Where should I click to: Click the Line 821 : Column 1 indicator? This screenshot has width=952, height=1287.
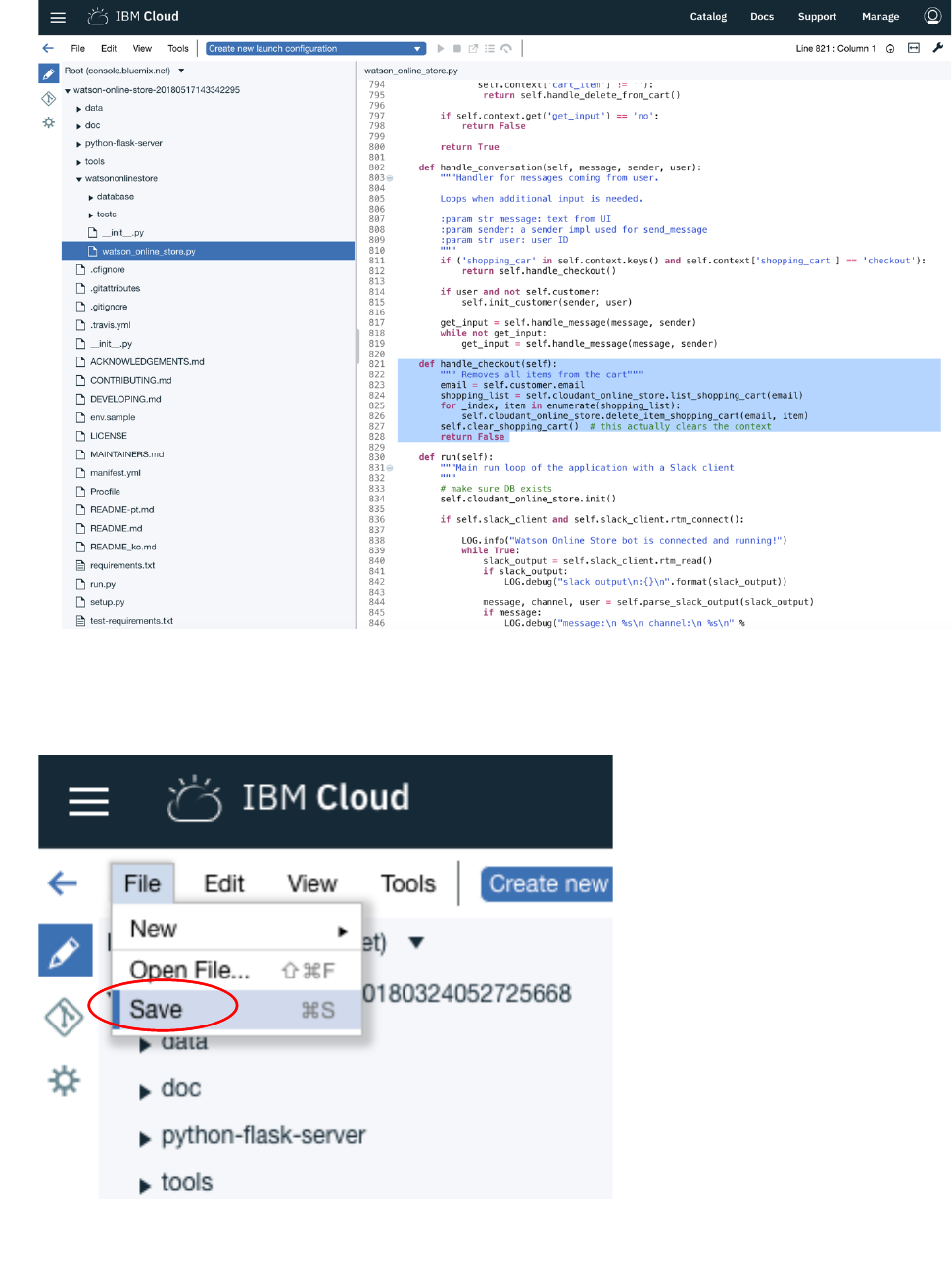[835, 48]
